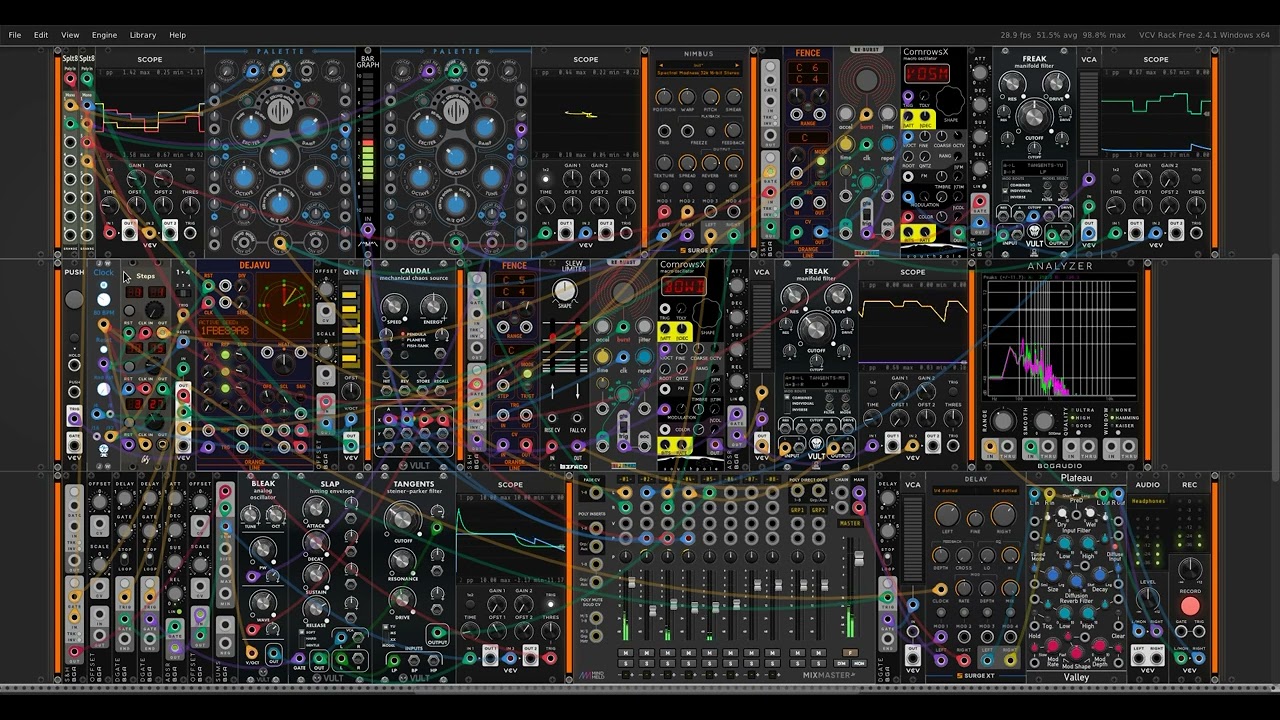Open the File menu
The width and height of the screenshot is (1280, 720).
15,35
